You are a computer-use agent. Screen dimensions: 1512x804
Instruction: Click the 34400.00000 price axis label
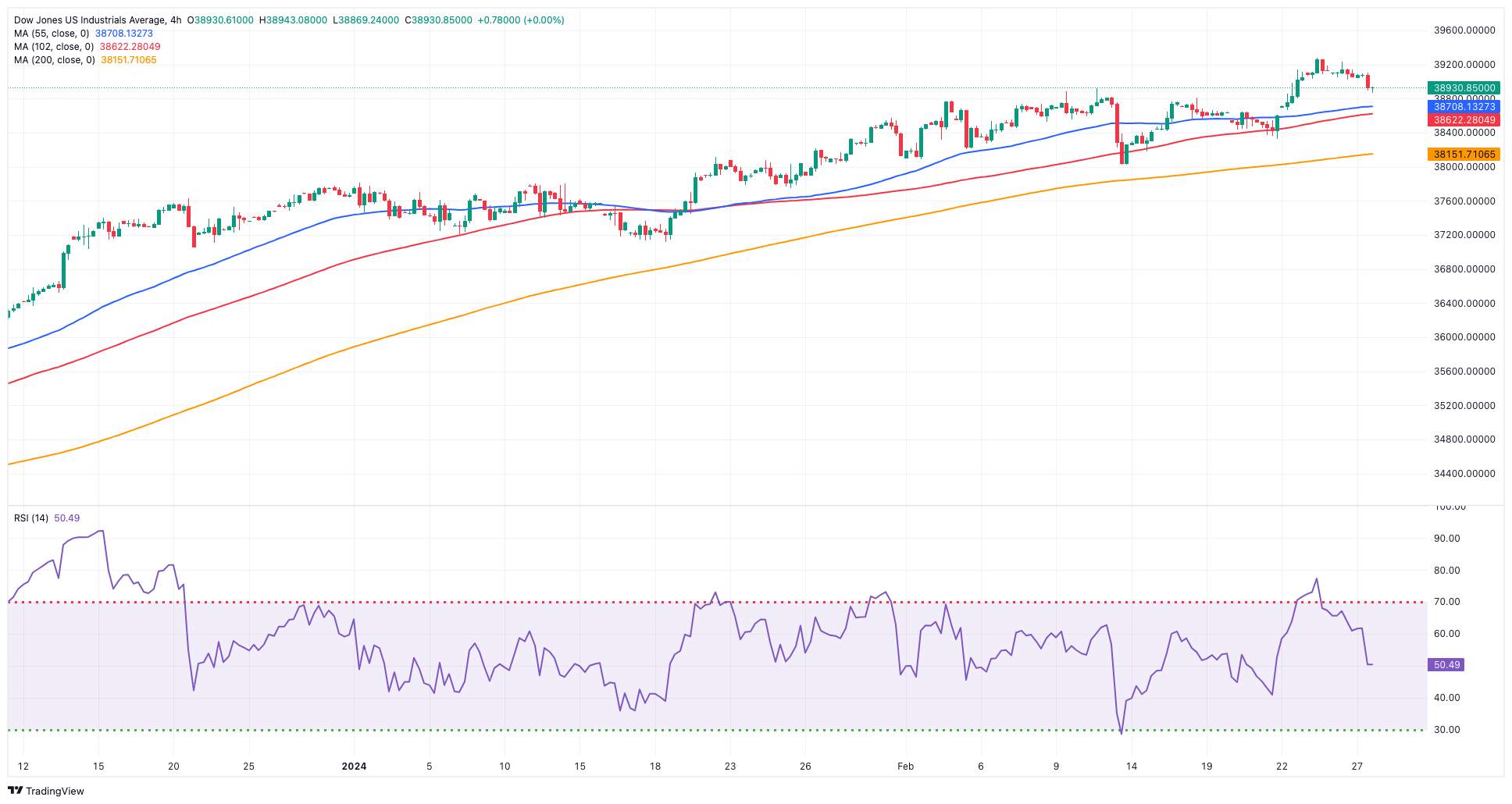pos(1464,474)
